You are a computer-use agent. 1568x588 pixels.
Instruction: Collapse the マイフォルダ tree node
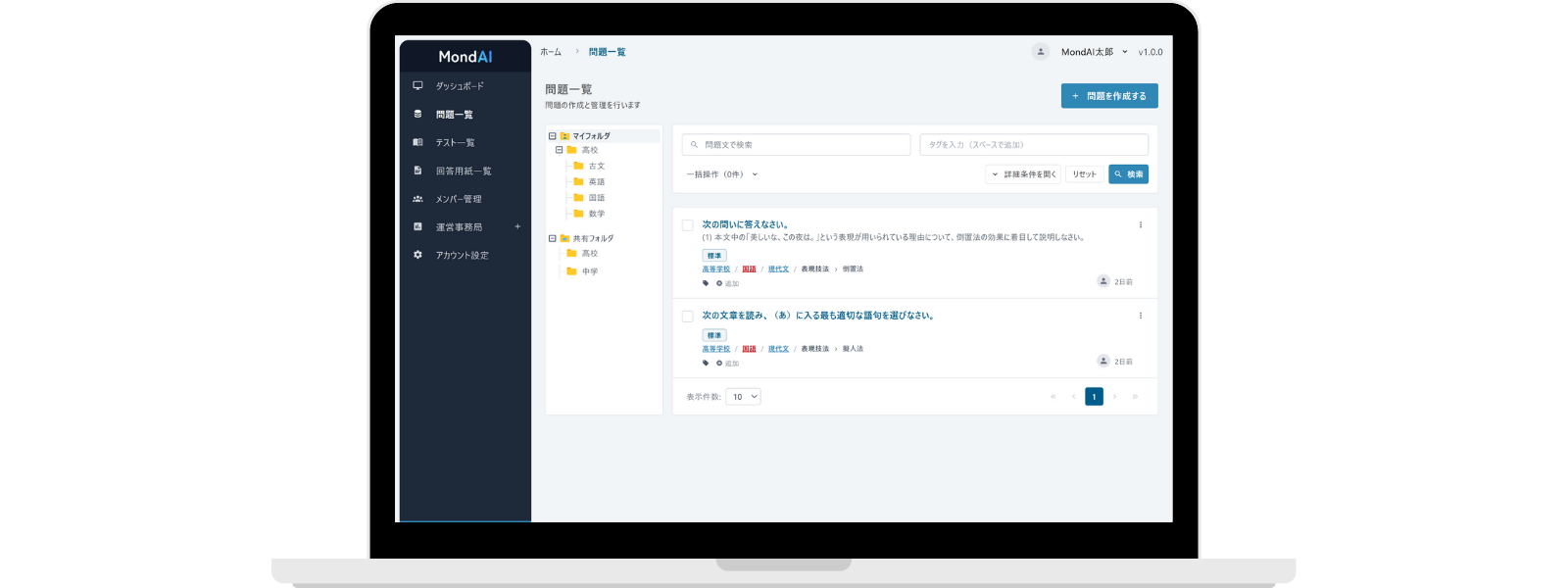click(553, 136)
